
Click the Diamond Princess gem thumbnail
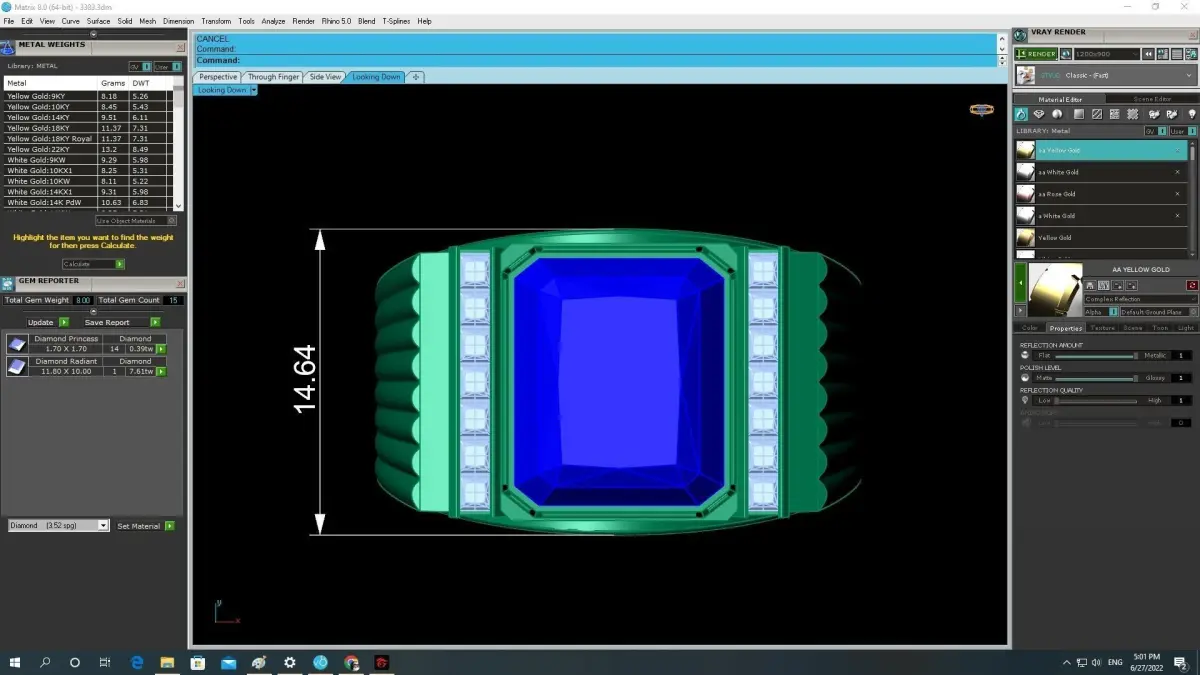click(x=17, y=343)
